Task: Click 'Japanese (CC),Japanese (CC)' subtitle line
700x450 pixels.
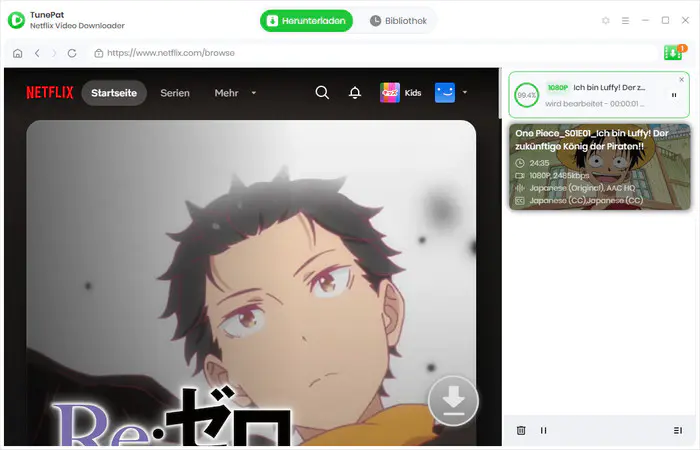Action: click(586, 201)
